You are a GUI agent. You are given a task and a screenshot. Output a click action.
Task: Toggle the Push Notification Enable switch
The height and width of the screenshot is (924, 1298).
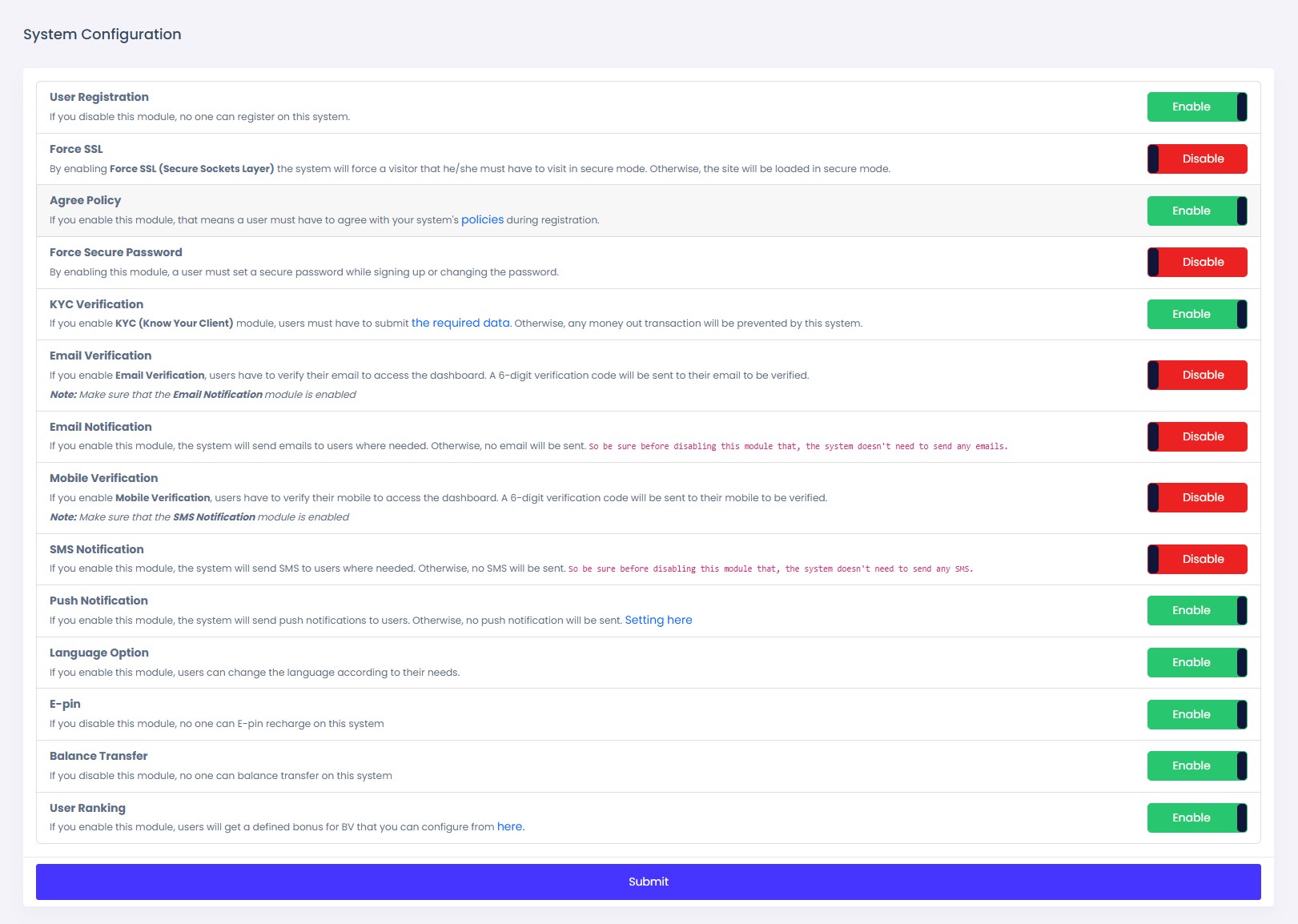tap(1197, 610)
